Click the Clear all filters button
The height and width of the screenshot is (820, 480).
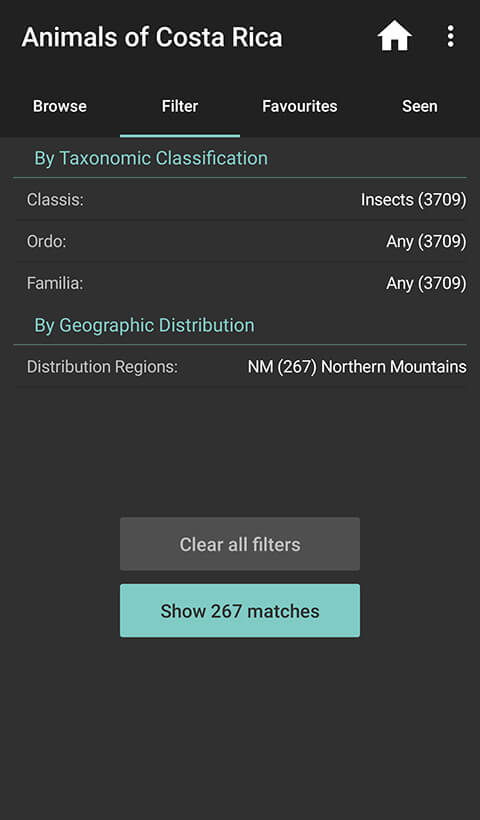(x=240, y=544)
